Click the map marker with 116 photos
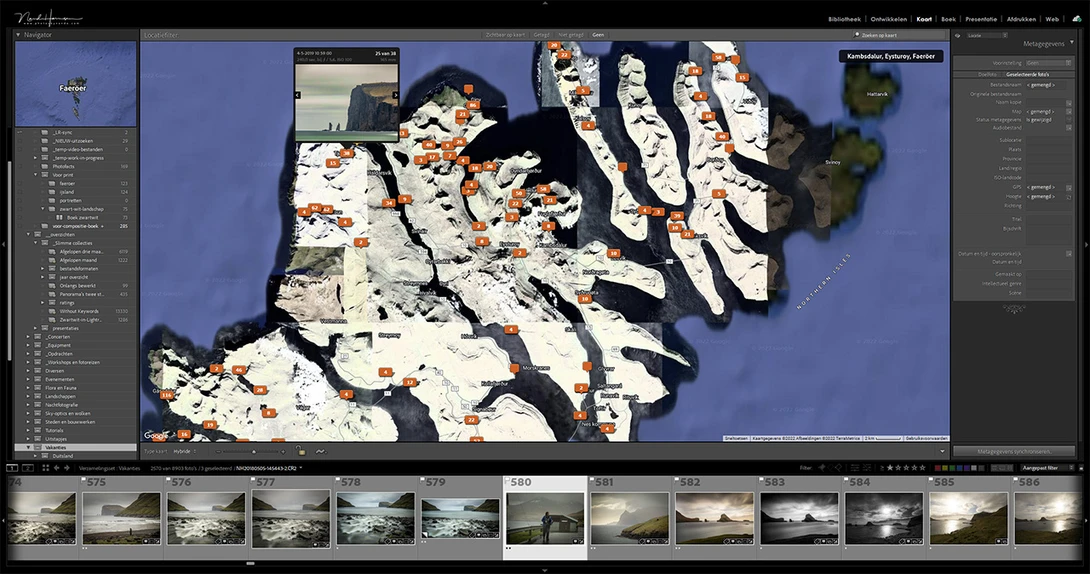This screenshot has width=1090, height=574. 166,395
